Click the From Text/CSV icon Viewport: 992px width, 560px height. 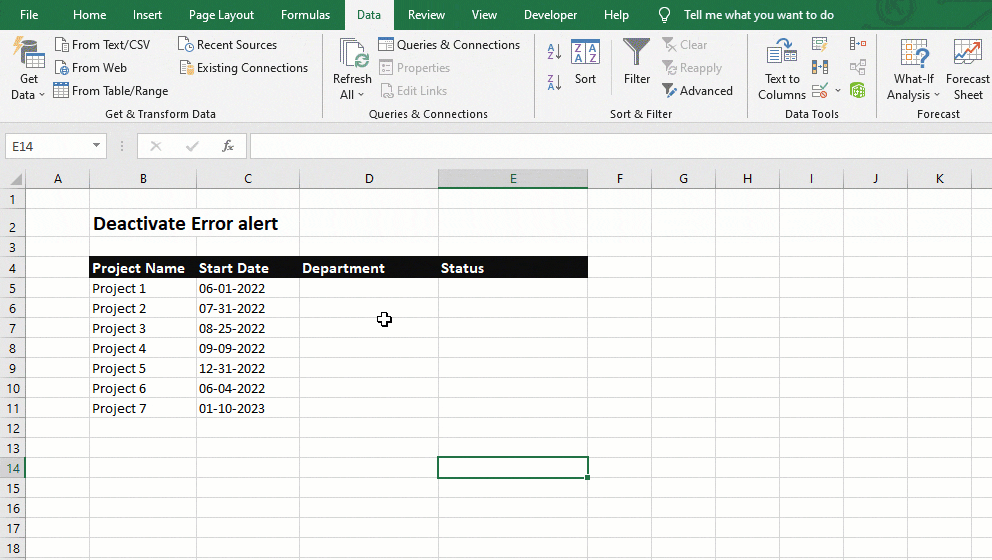point(61,45)
